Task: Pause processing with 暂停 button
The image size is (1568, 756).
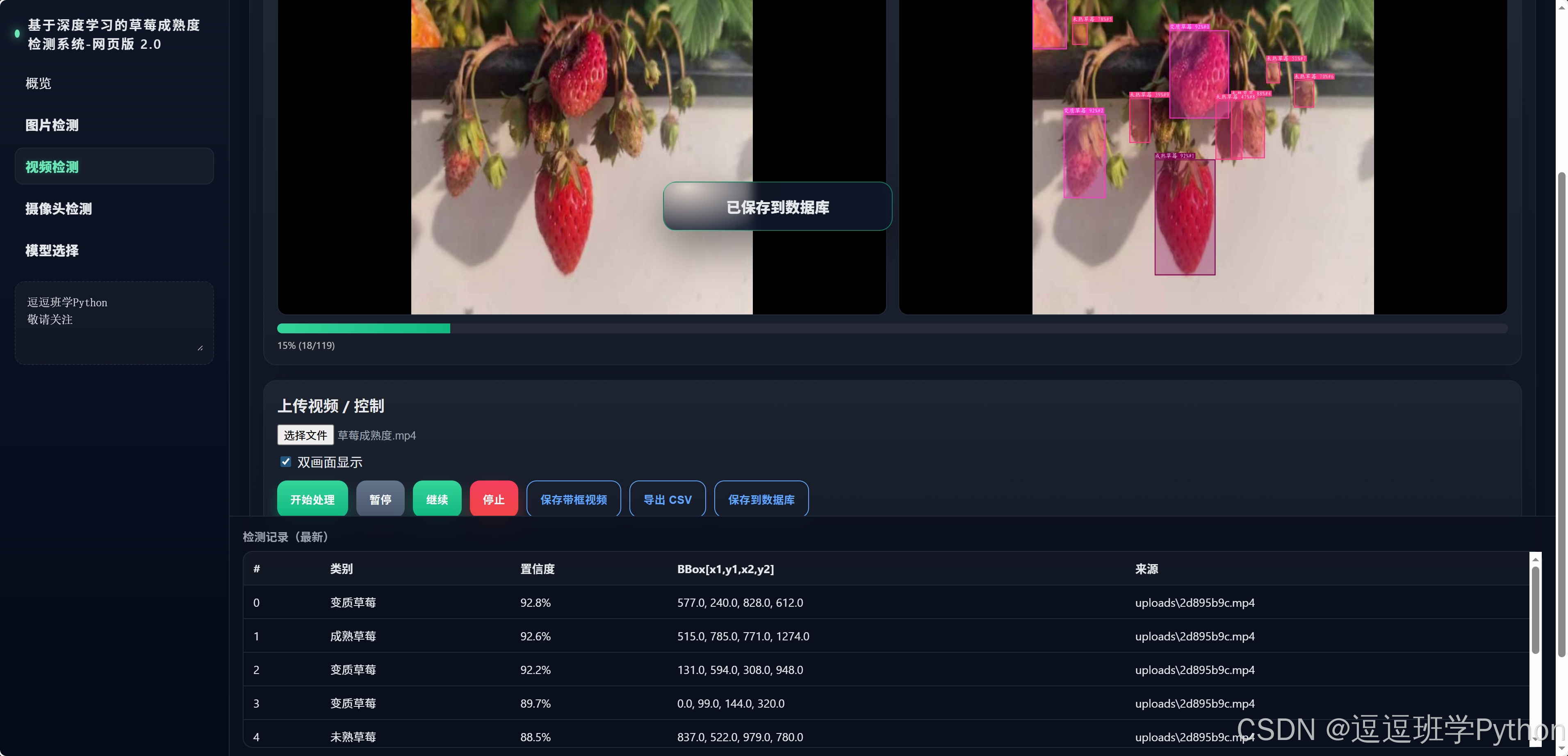Action: point(380,499)
